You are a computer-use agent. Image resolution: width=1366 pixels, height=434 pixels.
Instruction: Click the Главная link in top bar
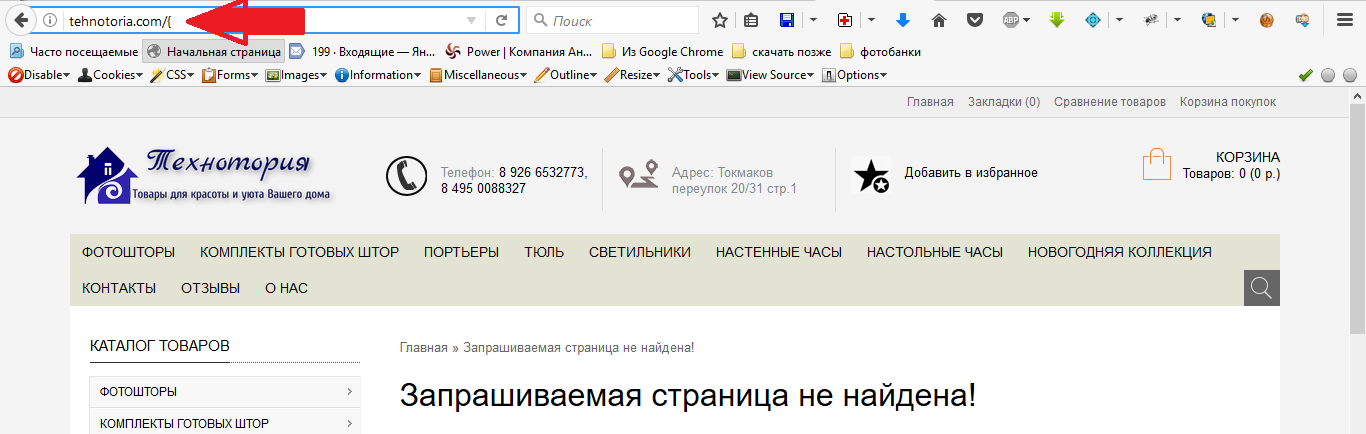tap(930, 102)
